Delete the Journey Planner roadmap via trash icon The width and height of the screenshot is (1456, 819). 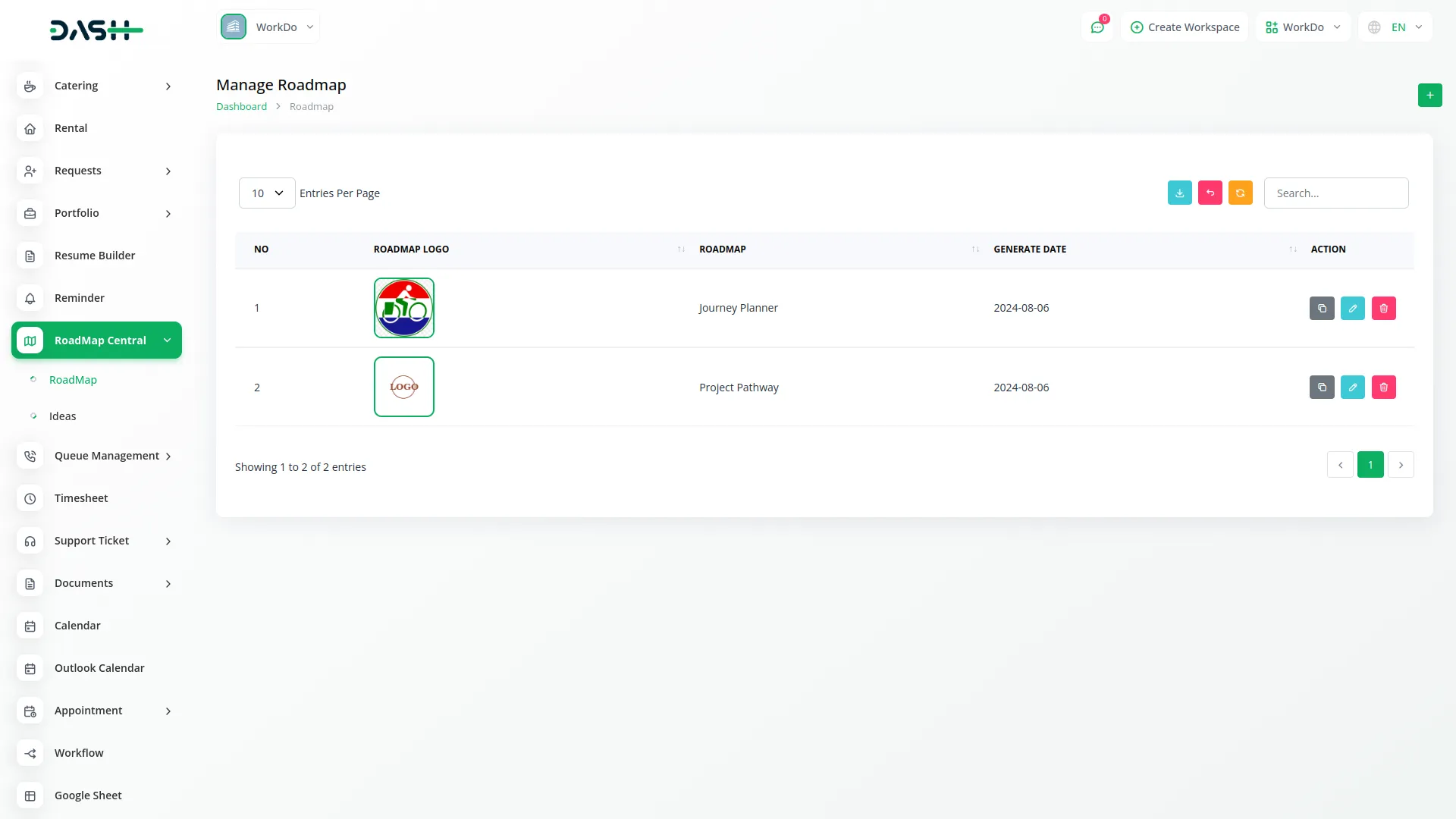[1383, 308]
